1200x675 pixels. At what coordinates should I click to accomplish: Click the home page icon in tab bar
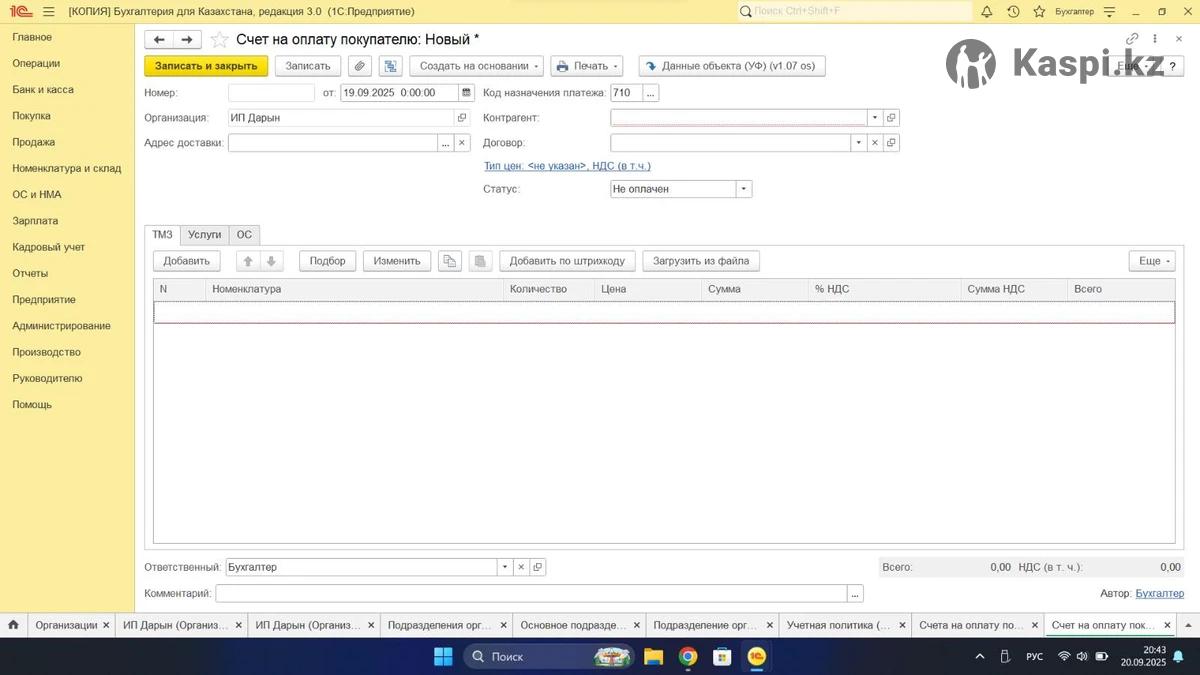13,625
